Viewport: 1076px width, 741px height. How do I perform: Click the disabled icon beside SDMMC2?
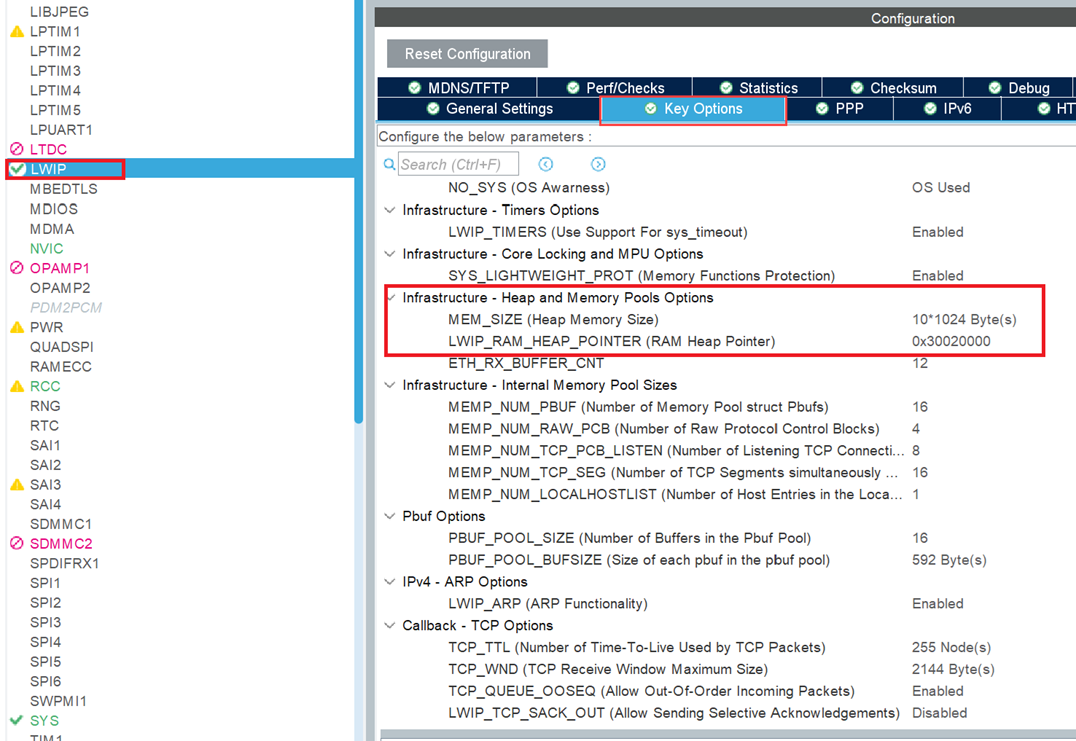16,544
